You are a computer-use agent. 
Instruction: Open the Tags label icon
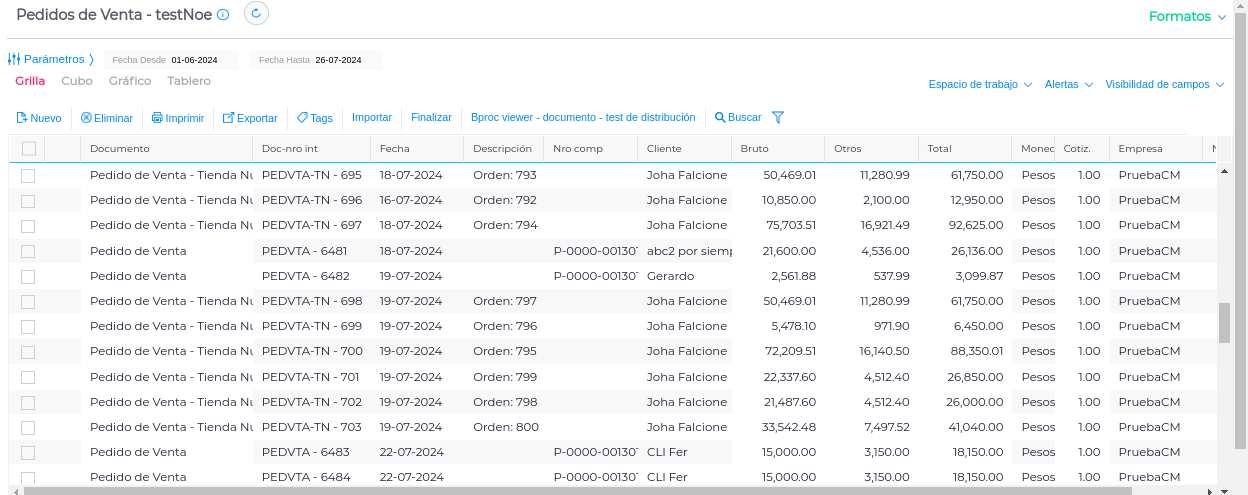302,118
